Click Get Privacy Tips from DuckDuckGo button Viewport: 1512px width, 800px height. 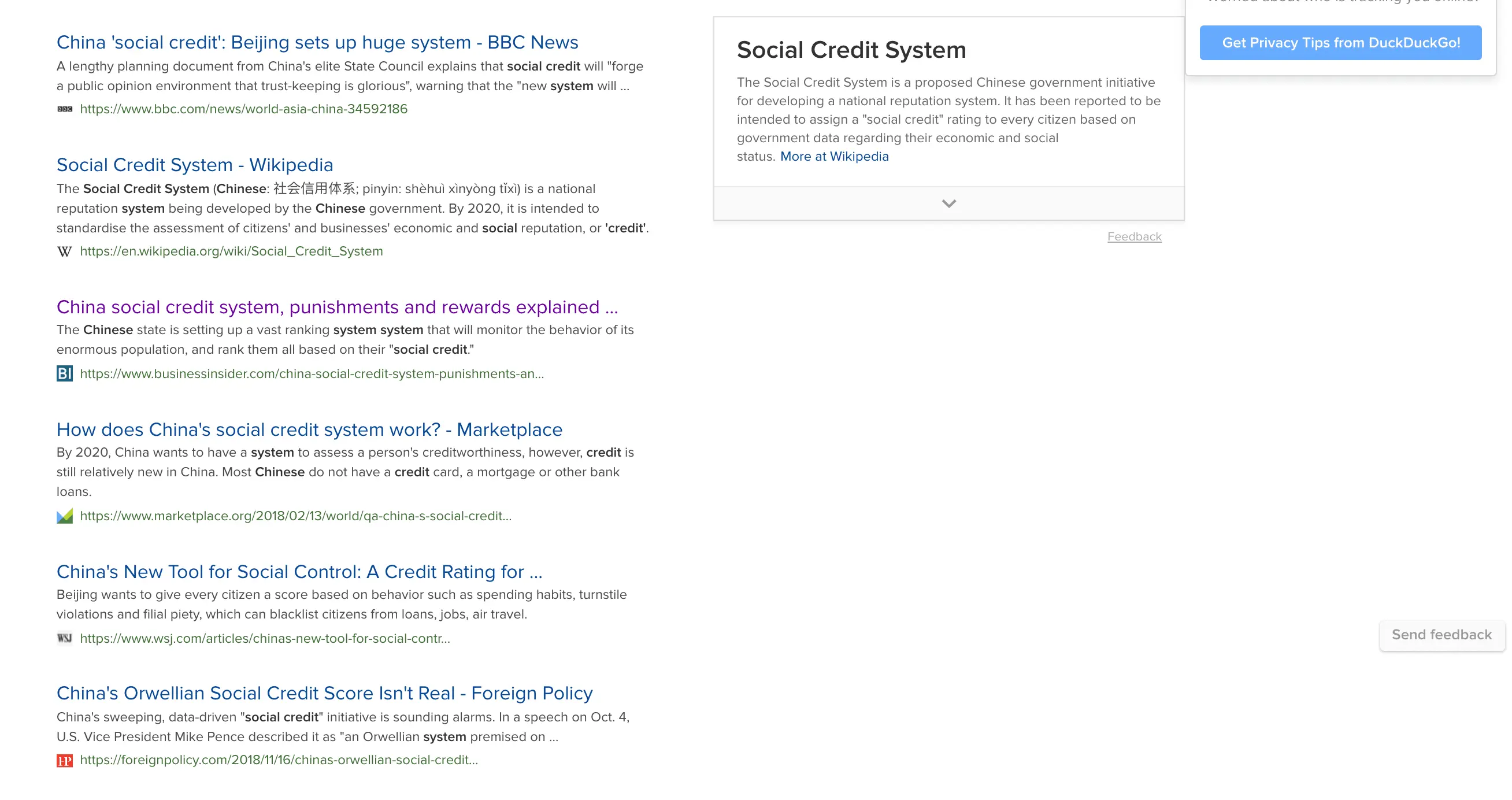click(x=1340, y=43)
